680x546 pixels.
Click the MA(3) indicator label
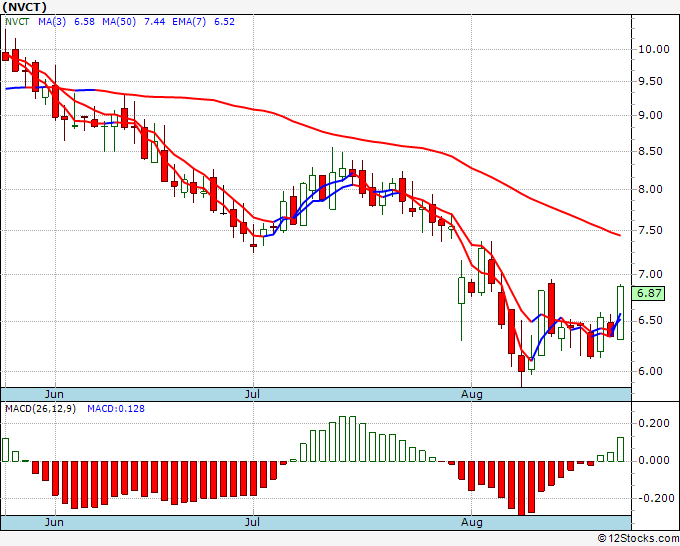52,22
